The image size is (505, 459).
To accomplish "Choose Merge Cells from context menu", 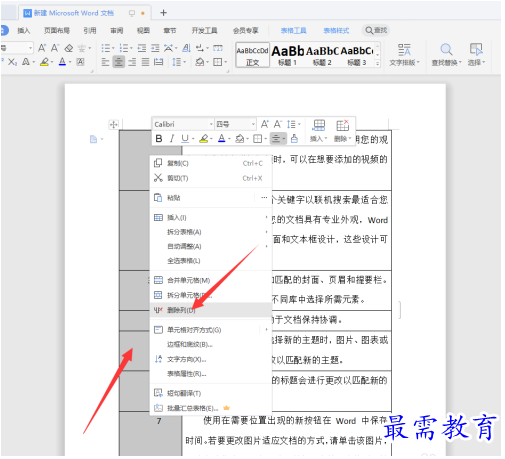I will click(x=211, y=280).
